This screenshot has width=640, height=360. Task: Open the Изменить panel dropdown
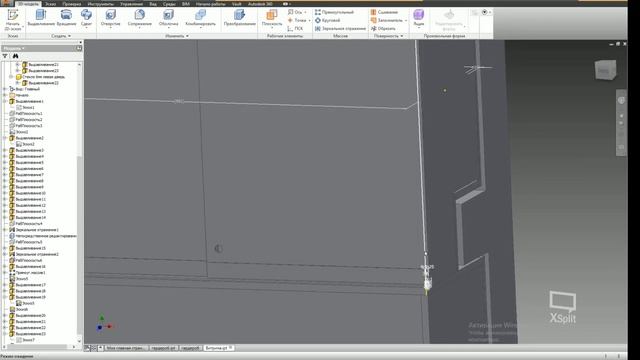177,36
